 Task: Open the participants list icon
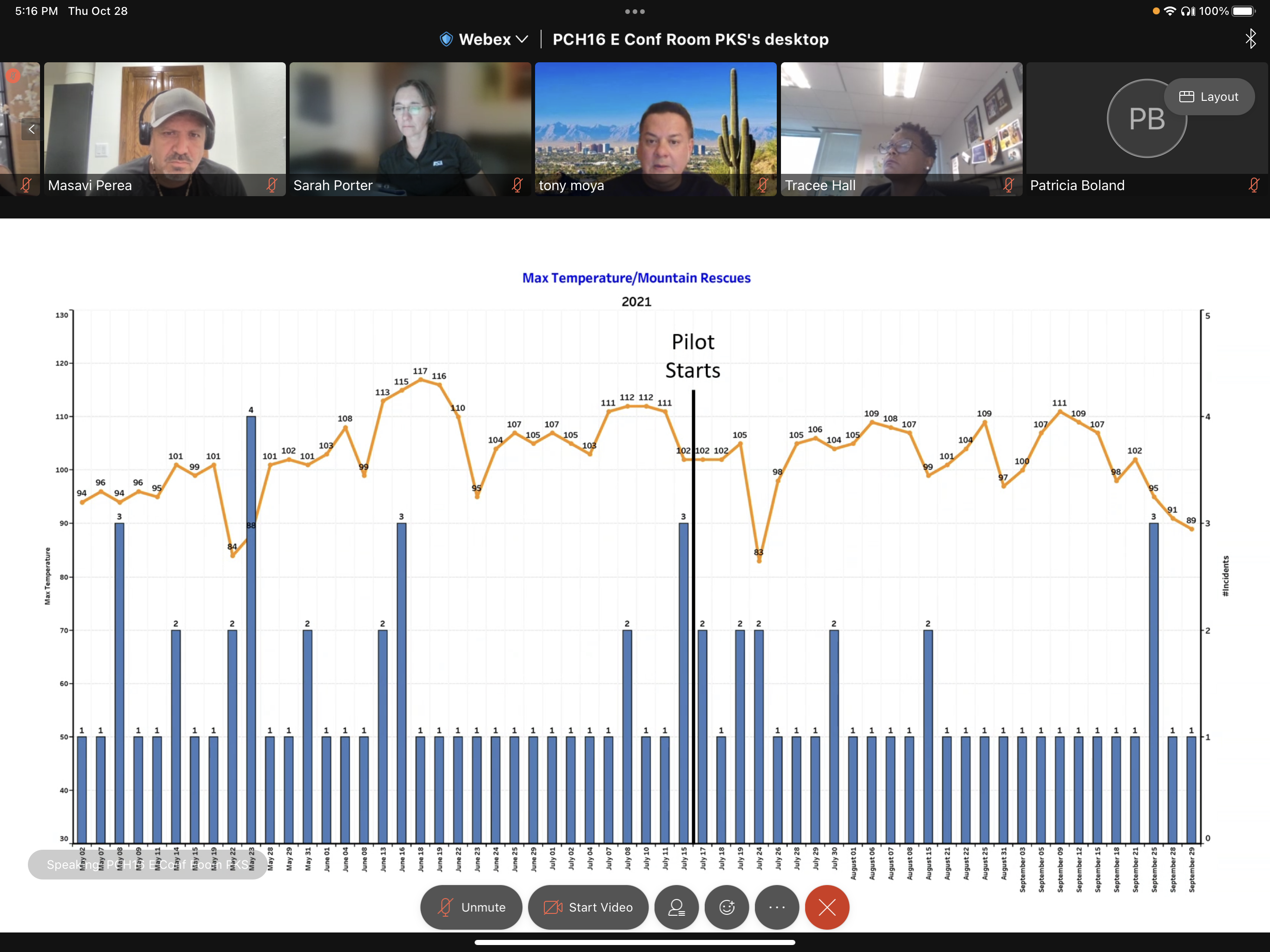click(x=676, y=906)
